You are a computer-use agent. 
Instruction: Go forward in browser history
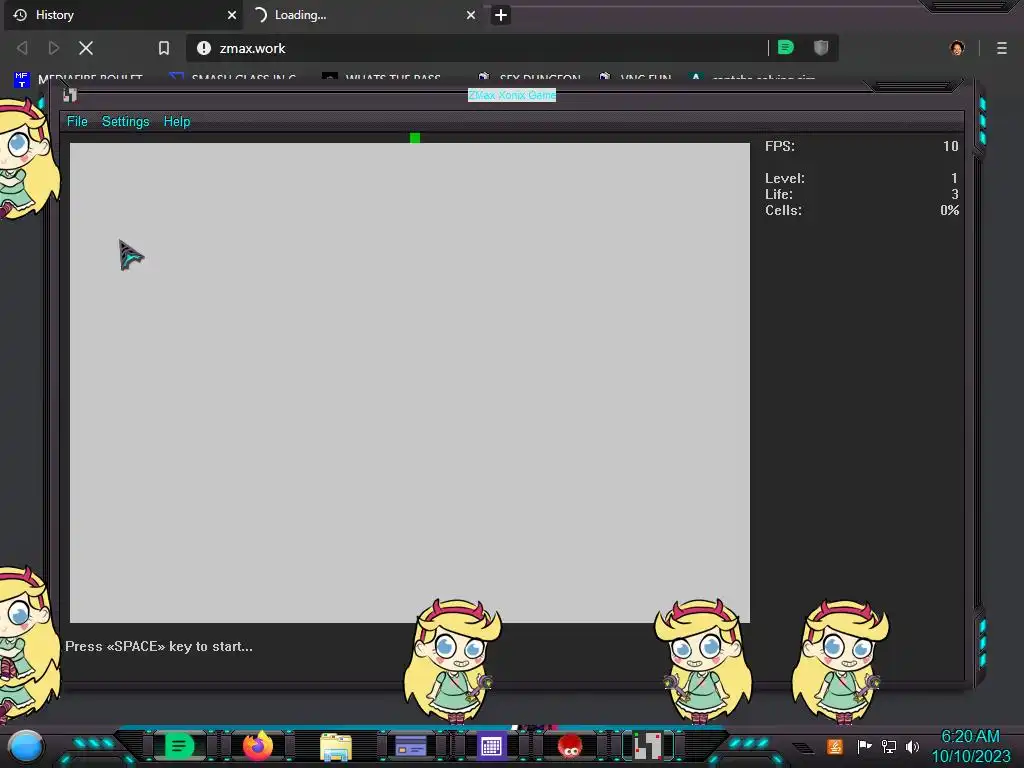[x=54, y=48]
